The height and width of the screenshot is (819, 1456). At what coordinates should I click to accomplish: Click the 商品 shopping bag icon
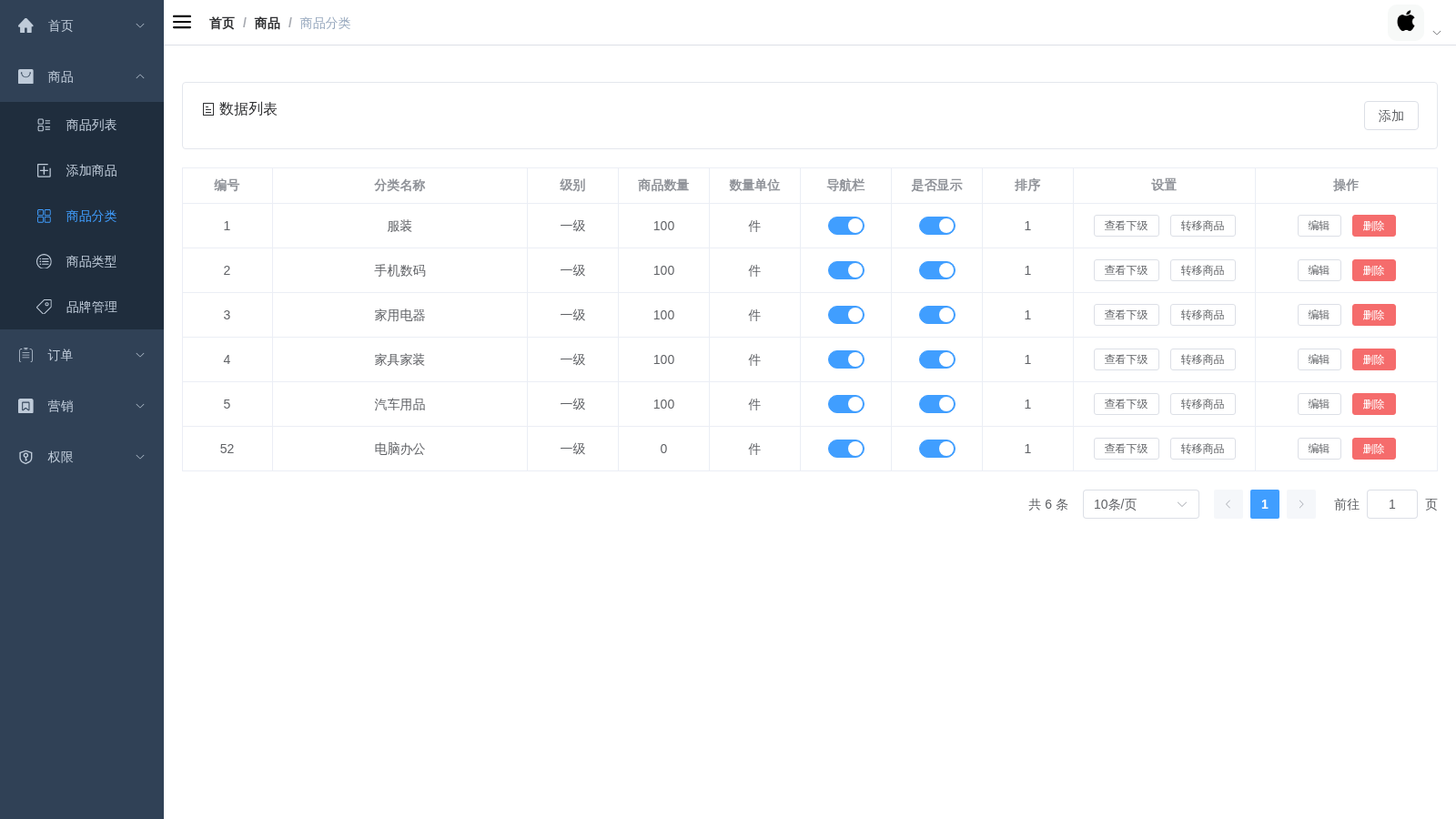click(25, 76)
